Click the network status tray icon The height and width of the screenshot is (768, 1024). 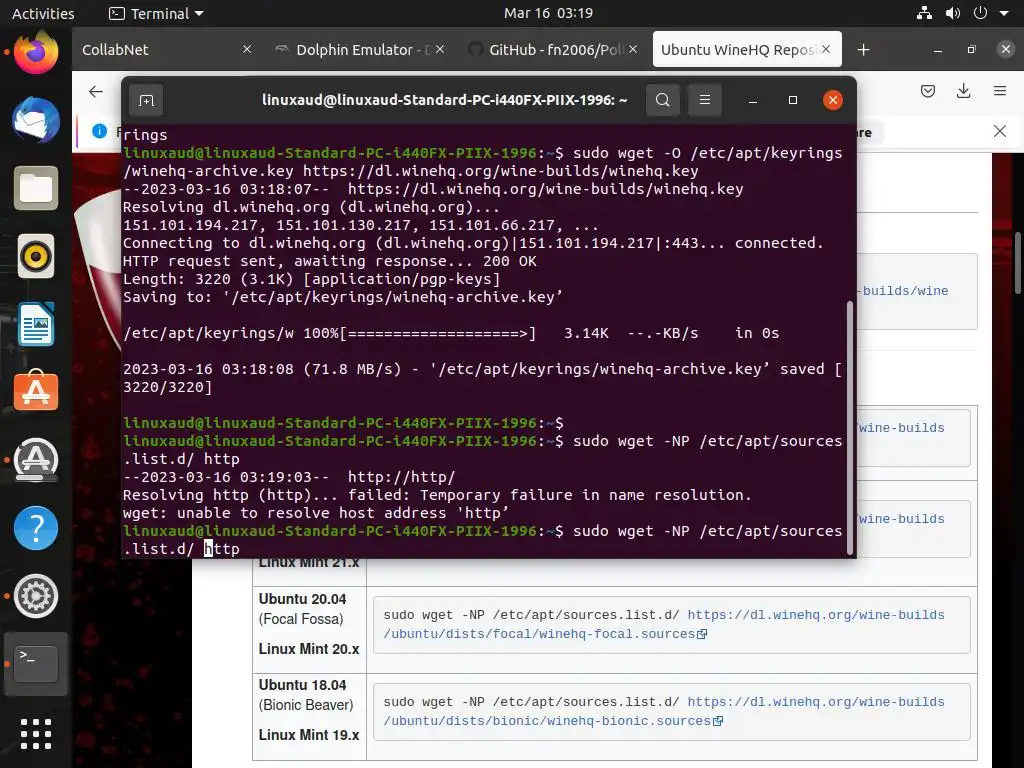click(924, 13)
